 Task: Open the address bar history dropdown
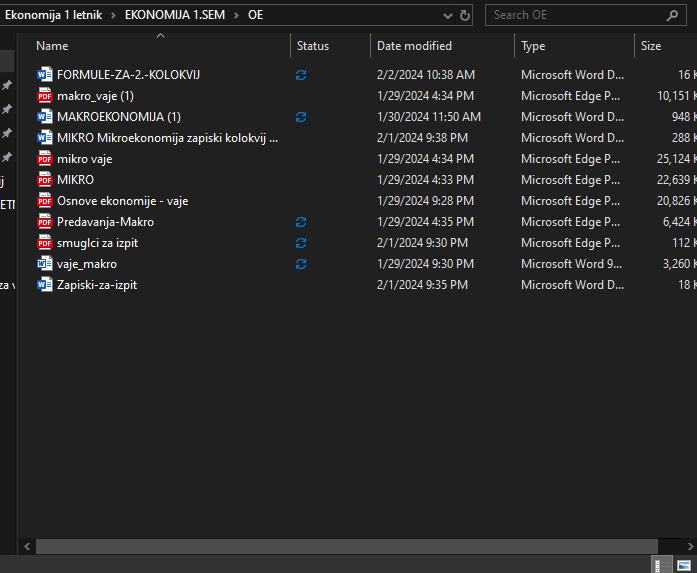pos(447,15)
